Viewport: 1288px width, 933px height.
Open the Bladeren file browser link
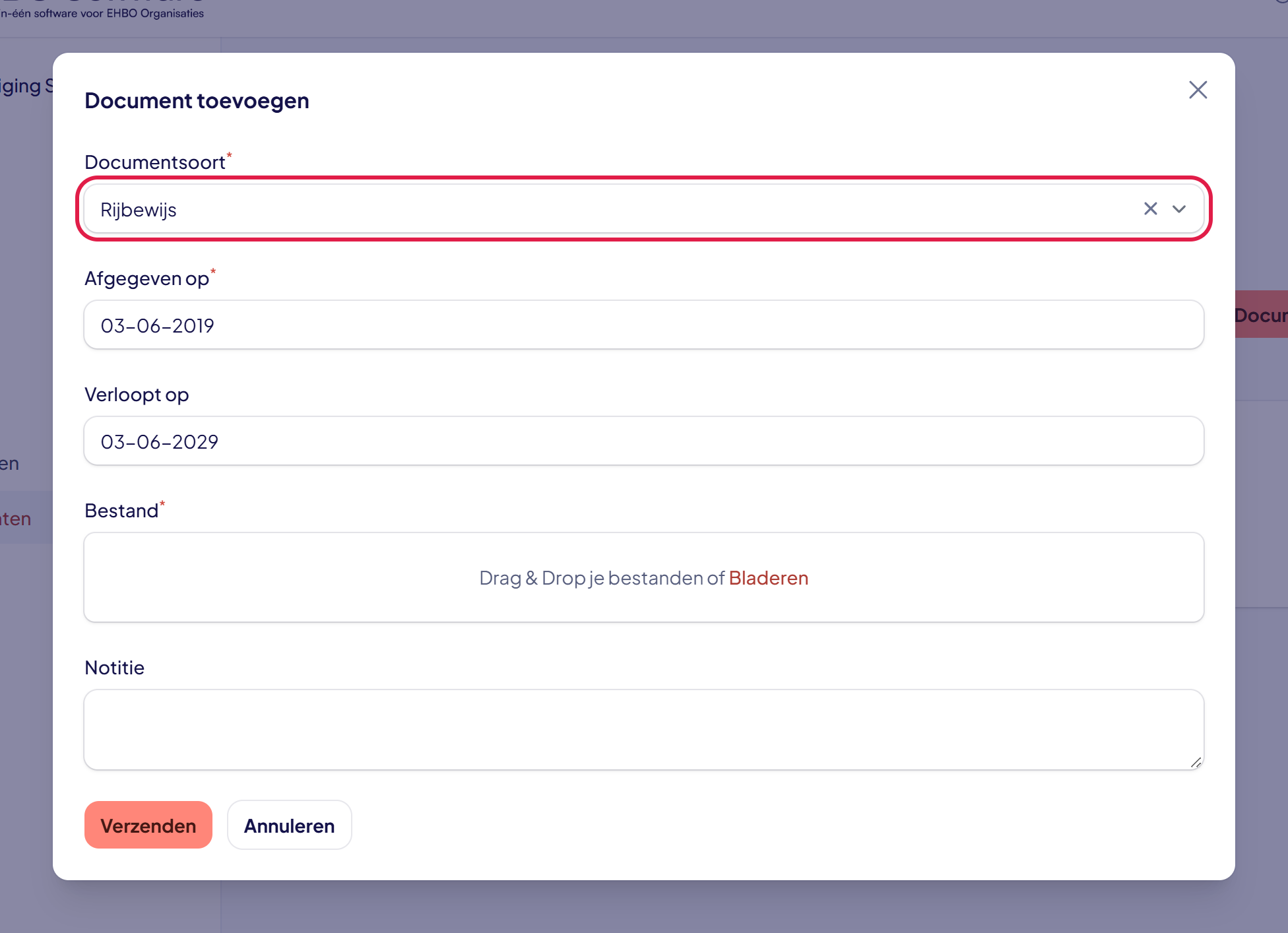click(768, 578)
